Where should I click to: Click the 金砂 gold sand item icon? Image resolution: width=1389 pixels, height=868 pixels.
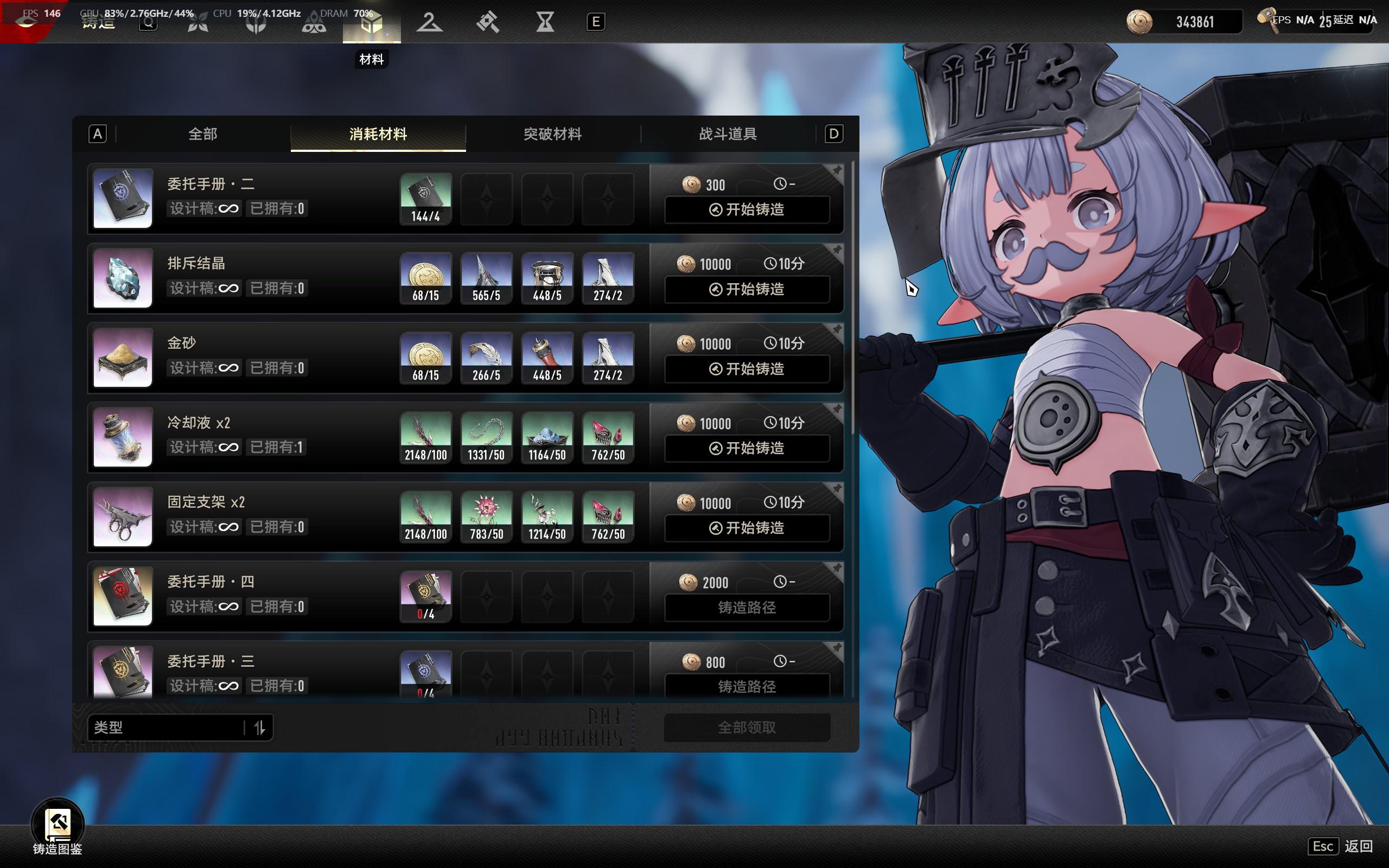[x=123, y=358]
